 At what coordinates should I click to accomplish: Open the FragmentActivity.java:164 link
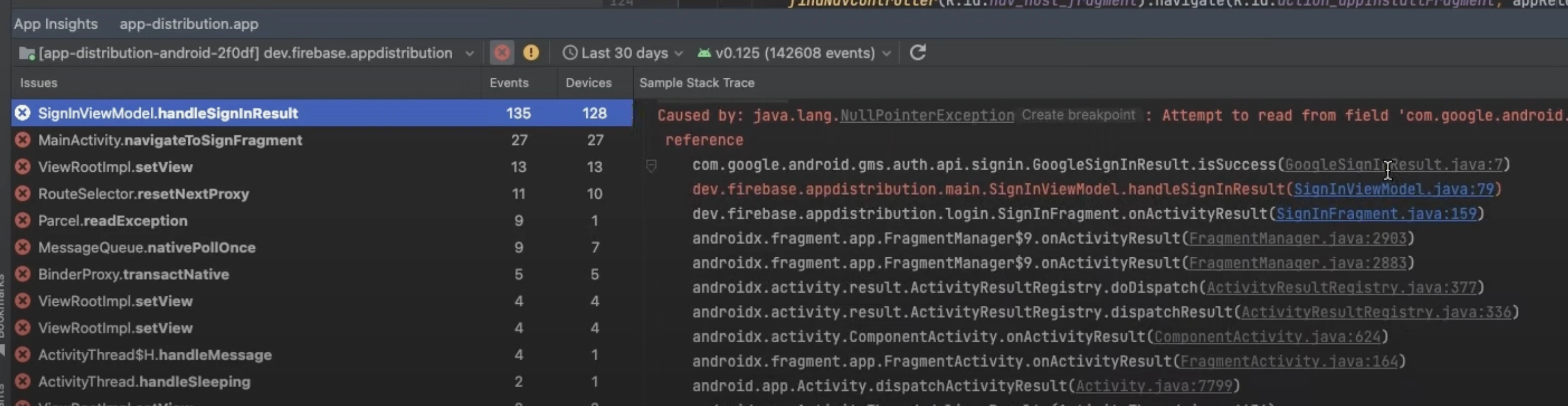(x=1289, y=362)
